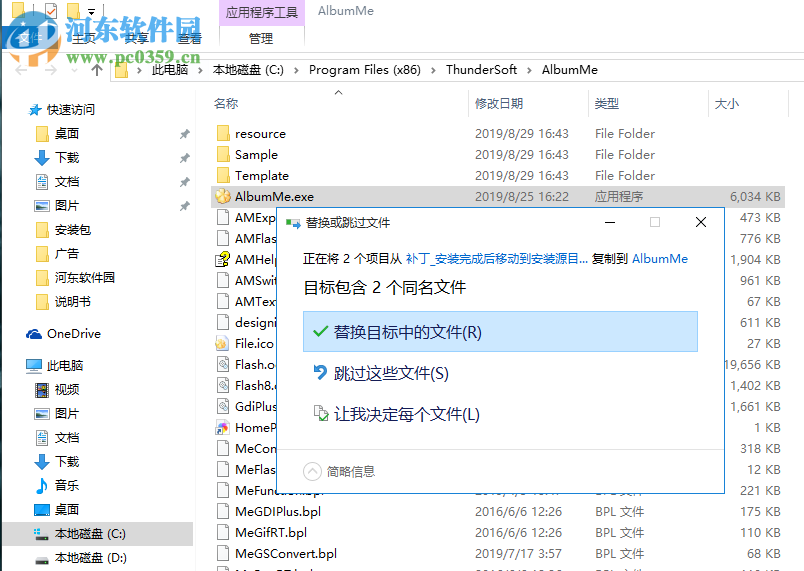Open the AlbumMe destination link in dialog
Image resolution: width=804 pixels, height=571 pixels.
click(660, 259)
